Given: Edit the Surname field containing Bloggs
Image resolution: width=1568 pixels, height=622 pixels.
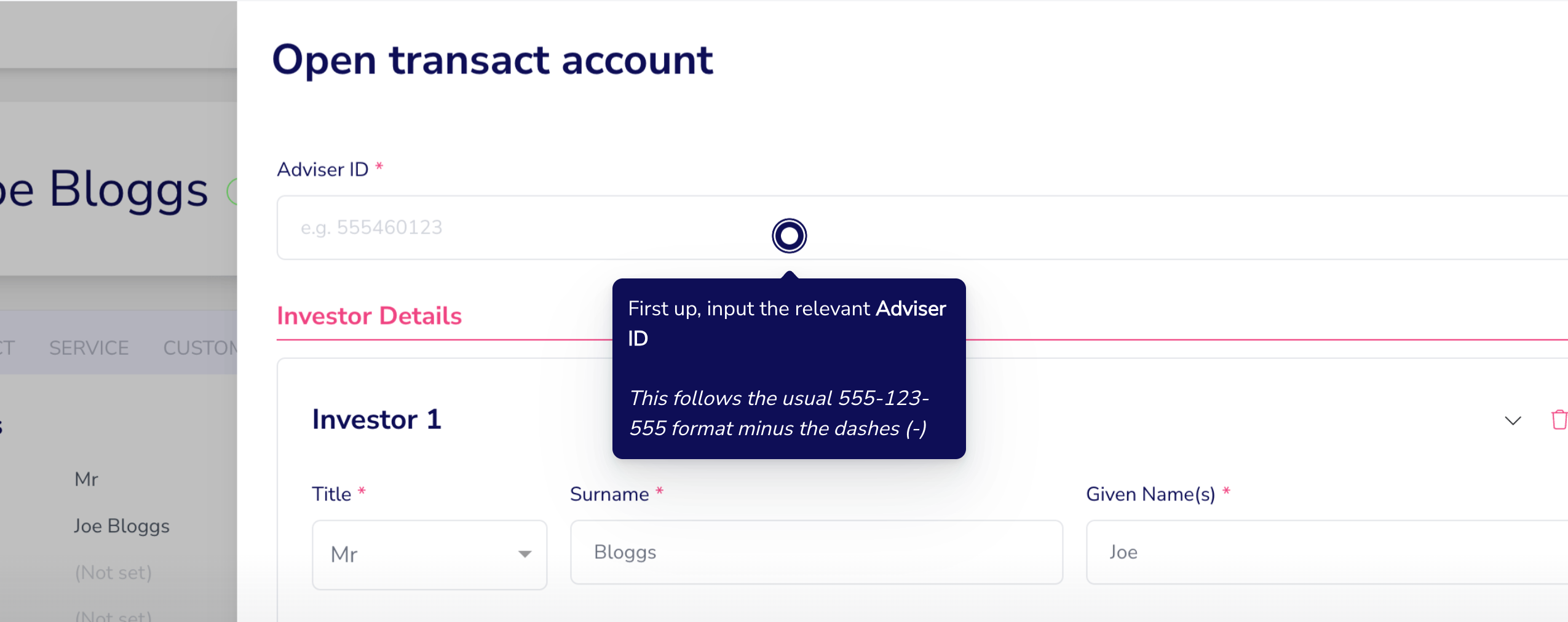Looking at the screenshot, I should 816,552.
